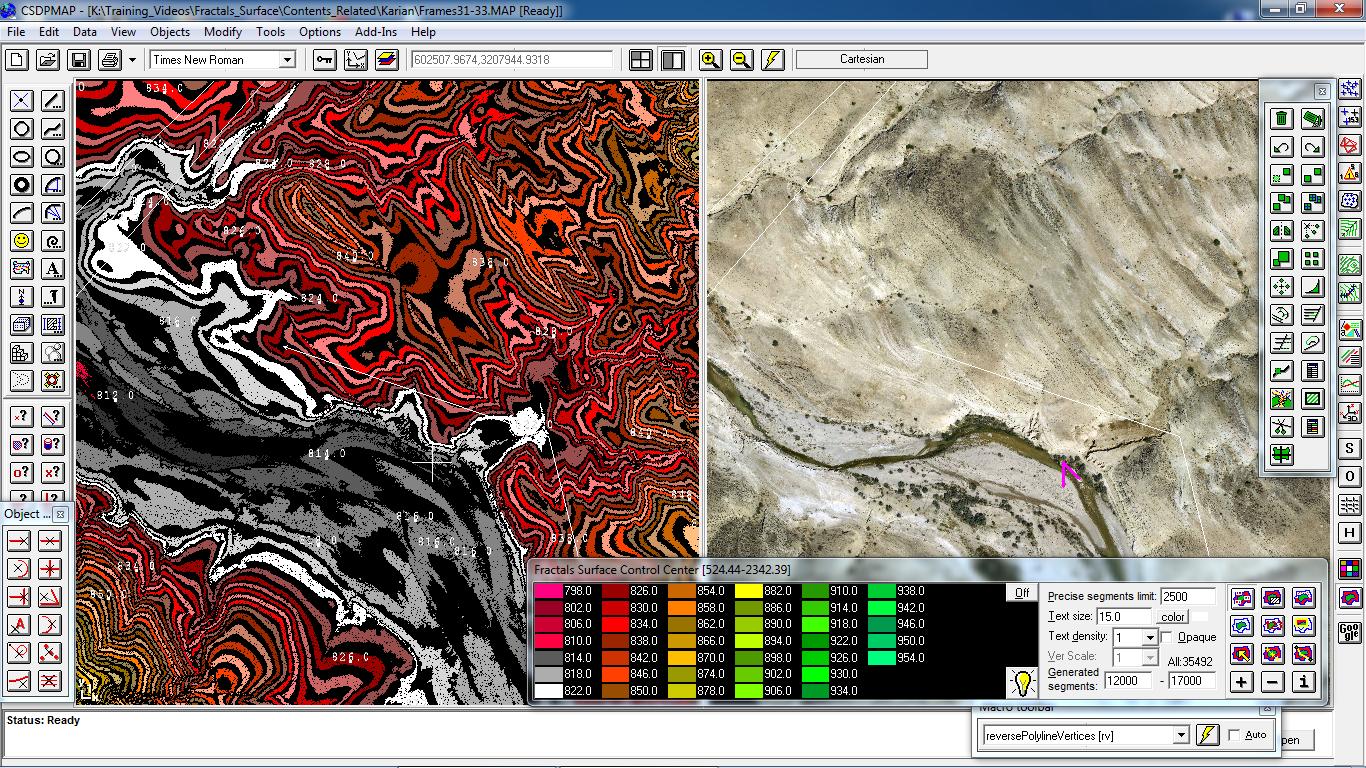1366x768 pixels.
Task: Close the floating edit tools palette
Action: point(1321,91)
